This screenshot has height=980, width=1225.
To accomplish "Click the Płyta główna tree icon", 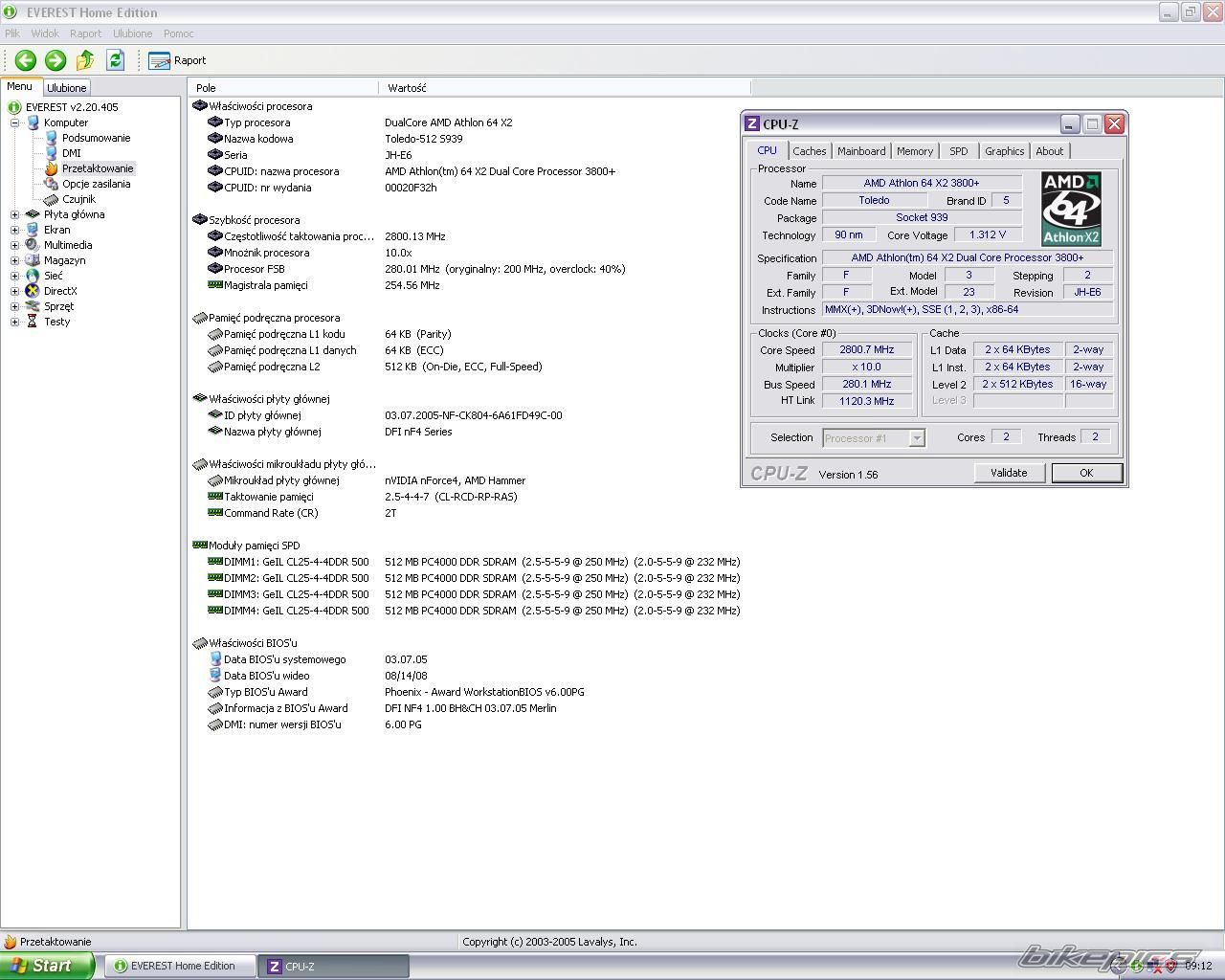I will click(33, 214).
